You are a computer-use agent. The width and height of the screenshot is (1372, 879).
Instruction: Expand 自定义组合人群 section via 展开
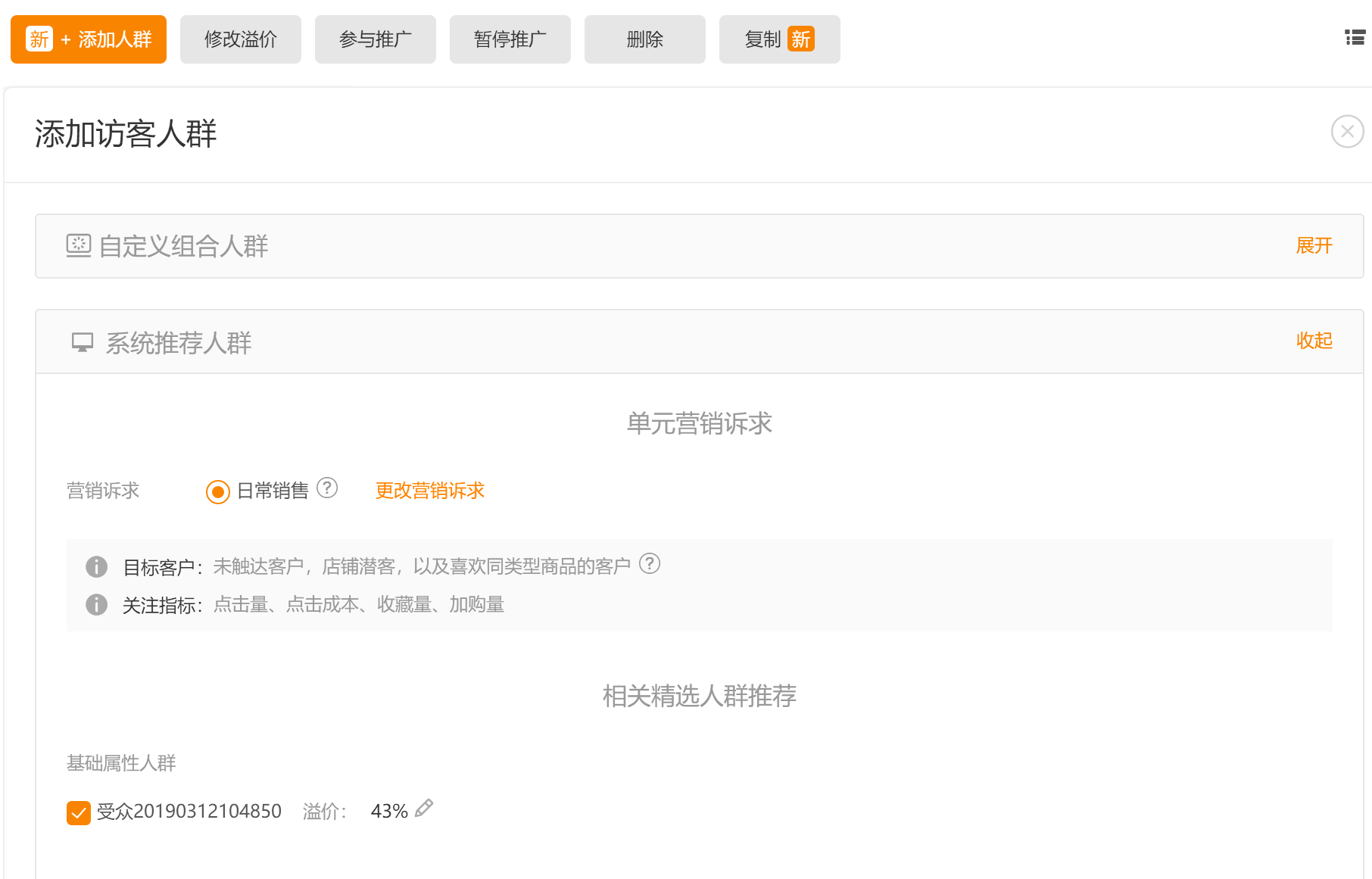pyautogui.click(x=1314, y=245)
